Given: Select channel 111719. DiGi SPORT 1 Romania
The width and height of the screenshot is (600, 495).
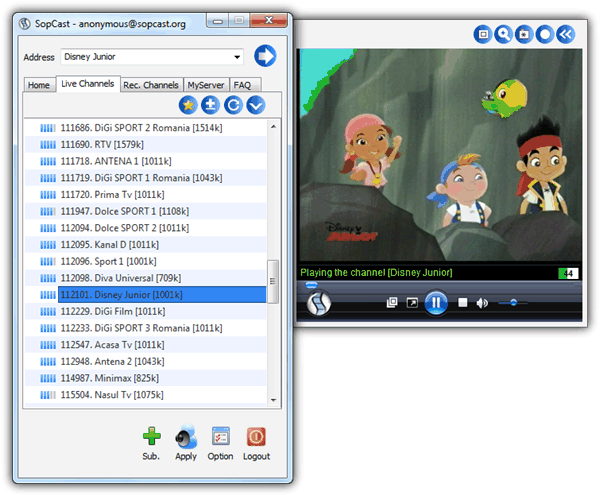Looking at the screenshot, I should pyautogui.click(x=145, y=178).
